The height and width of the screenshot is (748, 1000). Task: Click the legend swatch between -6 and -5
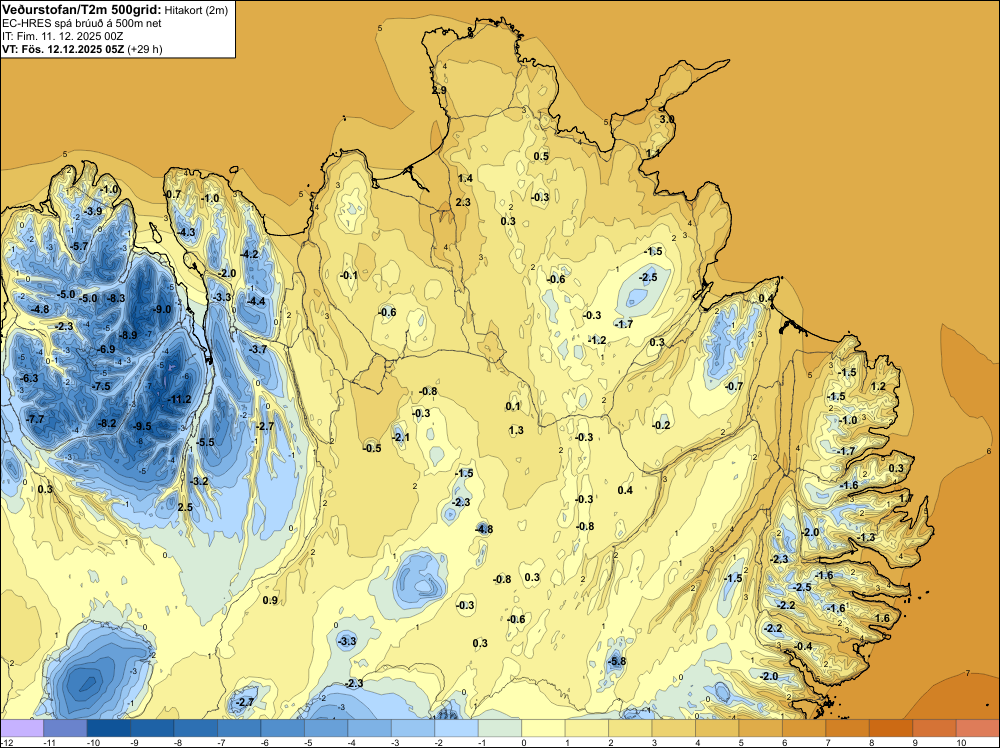(283, 728)
